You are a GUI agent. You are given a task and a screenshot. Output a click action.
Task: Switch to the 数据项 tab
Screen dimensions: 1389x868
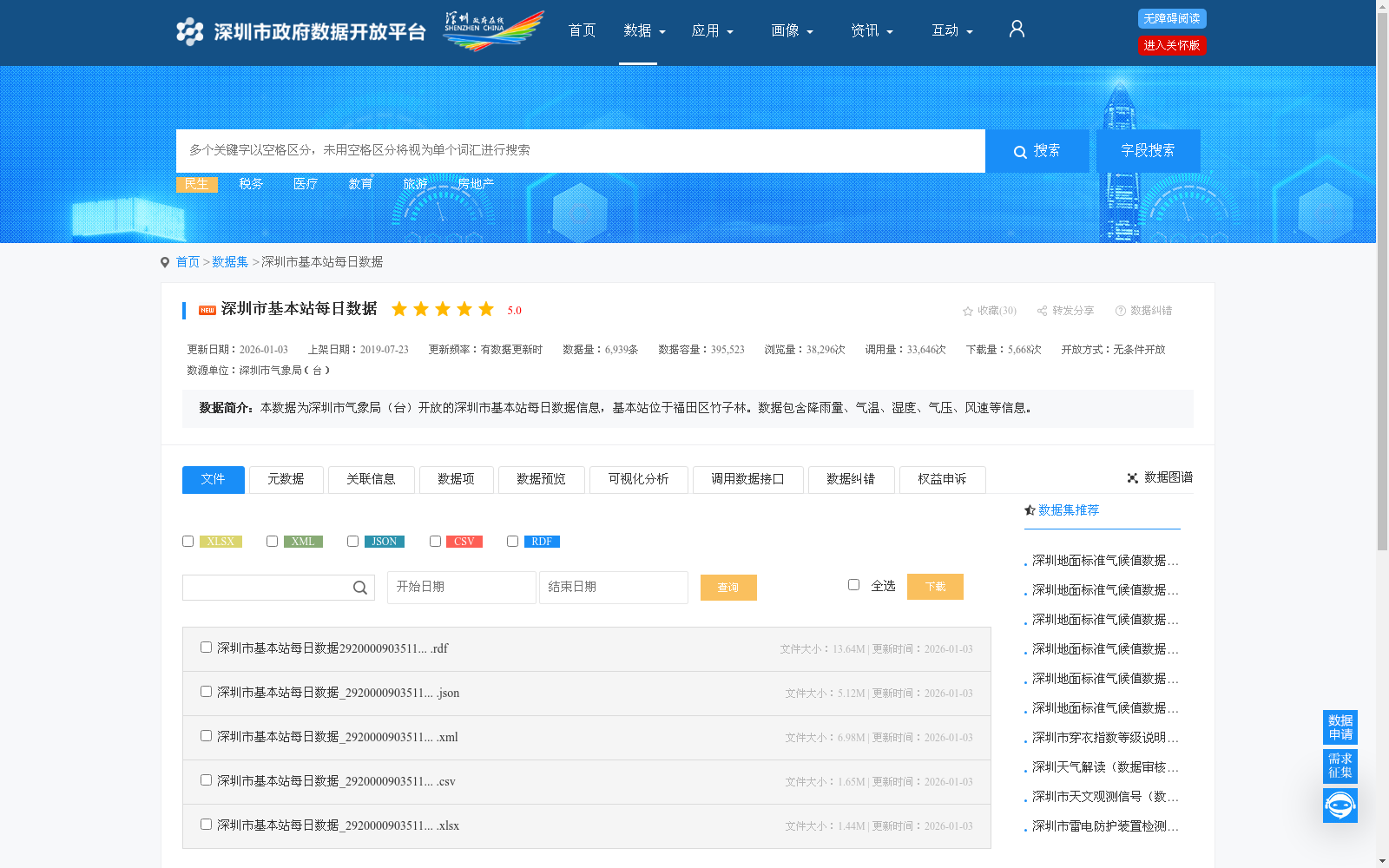coord(456,480)
